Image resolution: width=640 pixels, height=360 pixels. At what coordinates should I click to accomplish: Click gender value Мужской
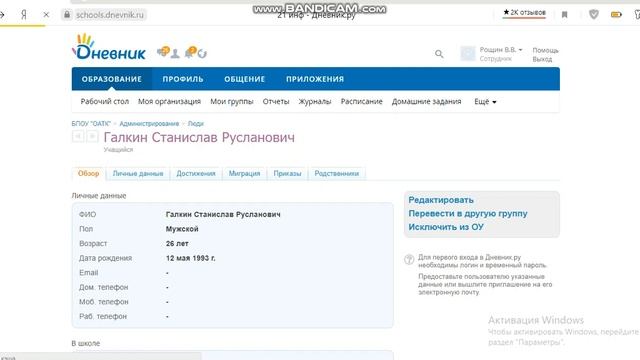coord(182,229)
